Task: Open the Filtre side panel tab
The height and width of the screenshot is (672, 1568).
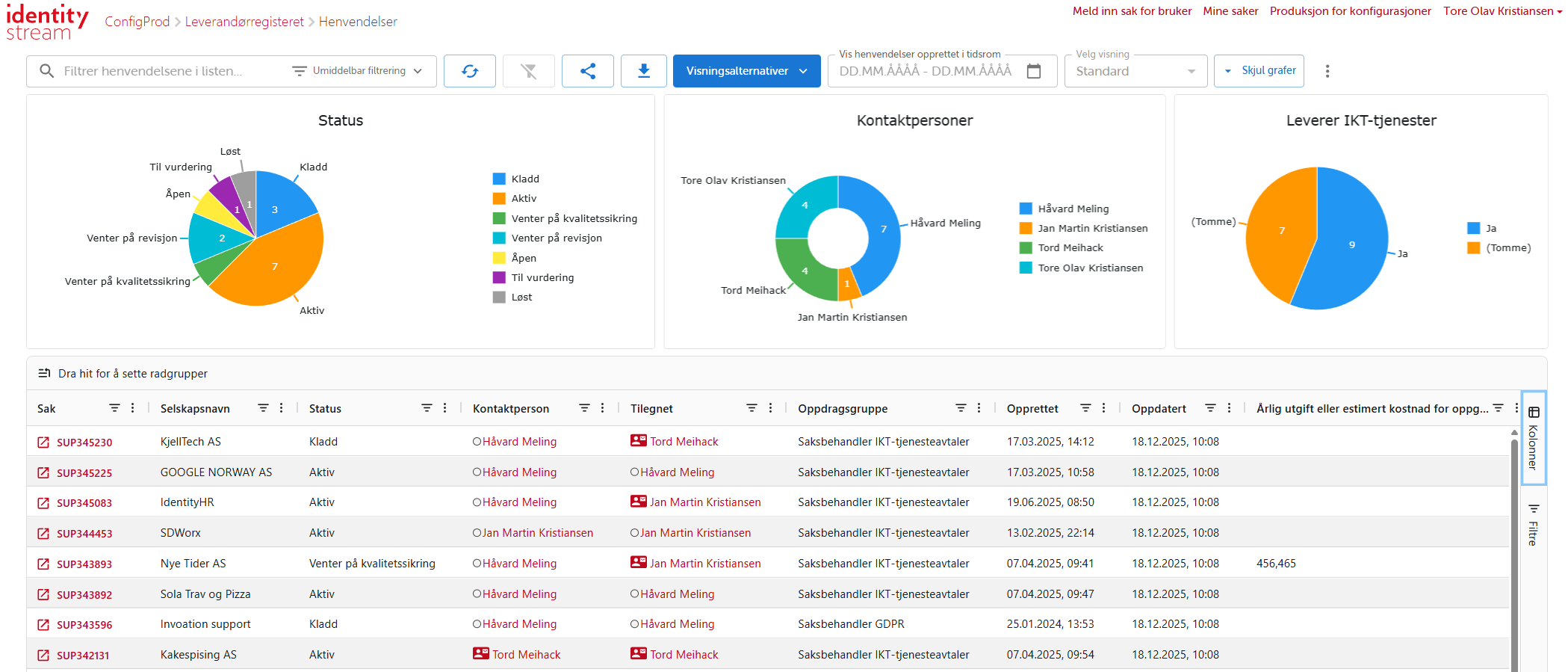Action: click(x=1533, y=525)
